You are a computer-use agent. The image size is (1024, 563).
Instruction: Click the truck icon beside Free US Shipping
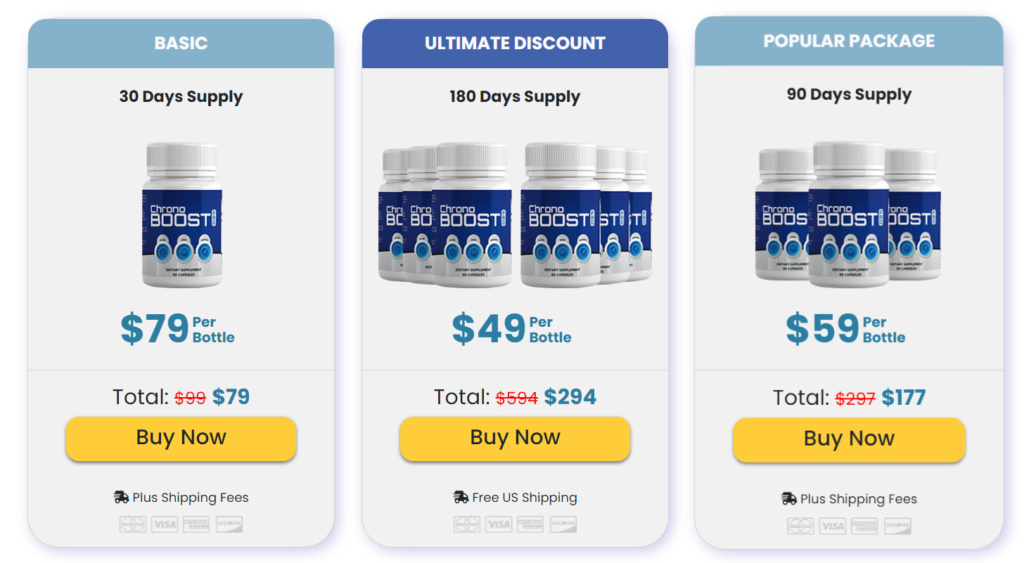pos(461,497)
